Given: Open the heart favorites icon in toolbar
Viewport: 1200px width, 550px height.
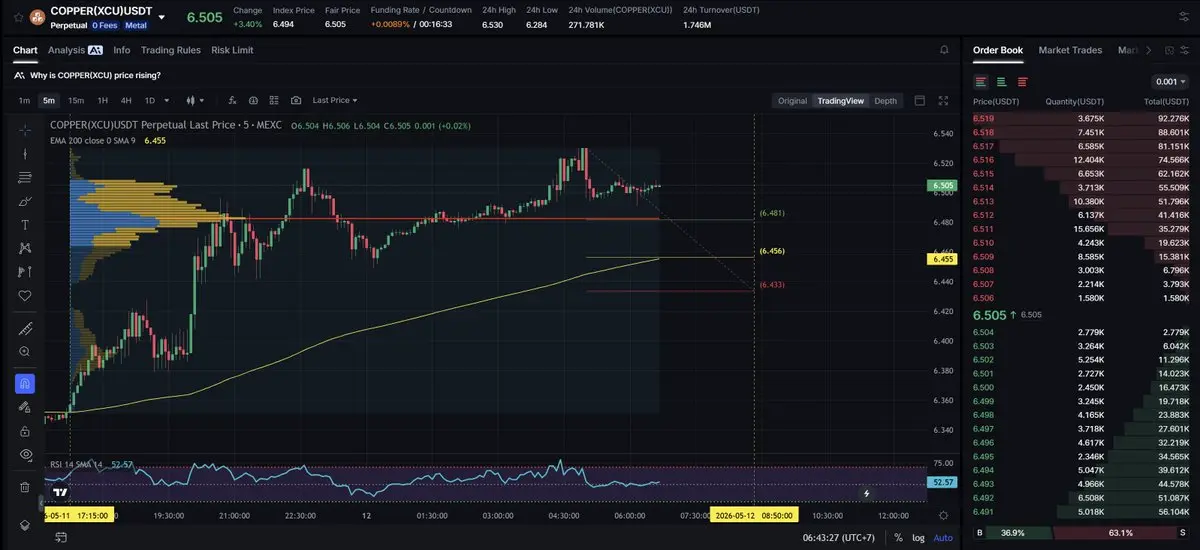Looking at the screenshot, I should point(25,296).
